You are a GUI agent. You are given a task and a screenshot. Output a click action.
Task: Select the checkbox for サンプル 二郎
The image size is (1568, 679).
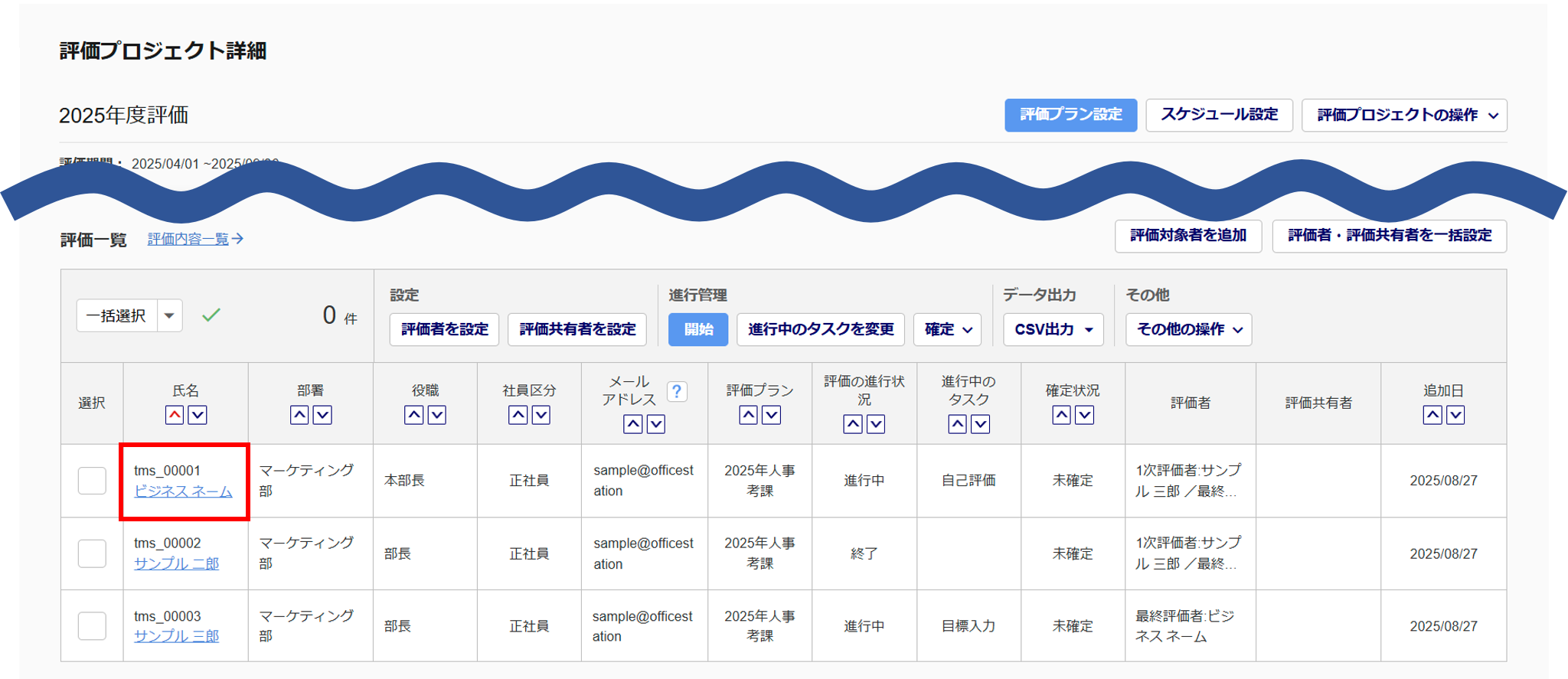coord(92,553)
